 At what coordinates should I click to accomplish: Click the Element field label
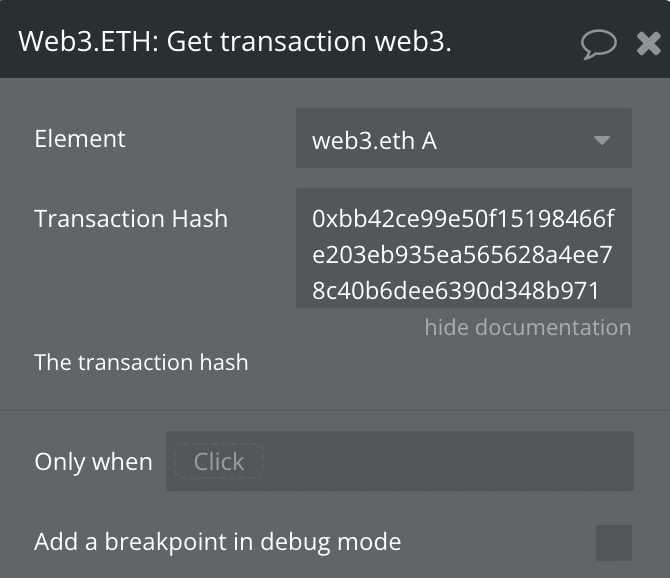[x=80, y=139]
